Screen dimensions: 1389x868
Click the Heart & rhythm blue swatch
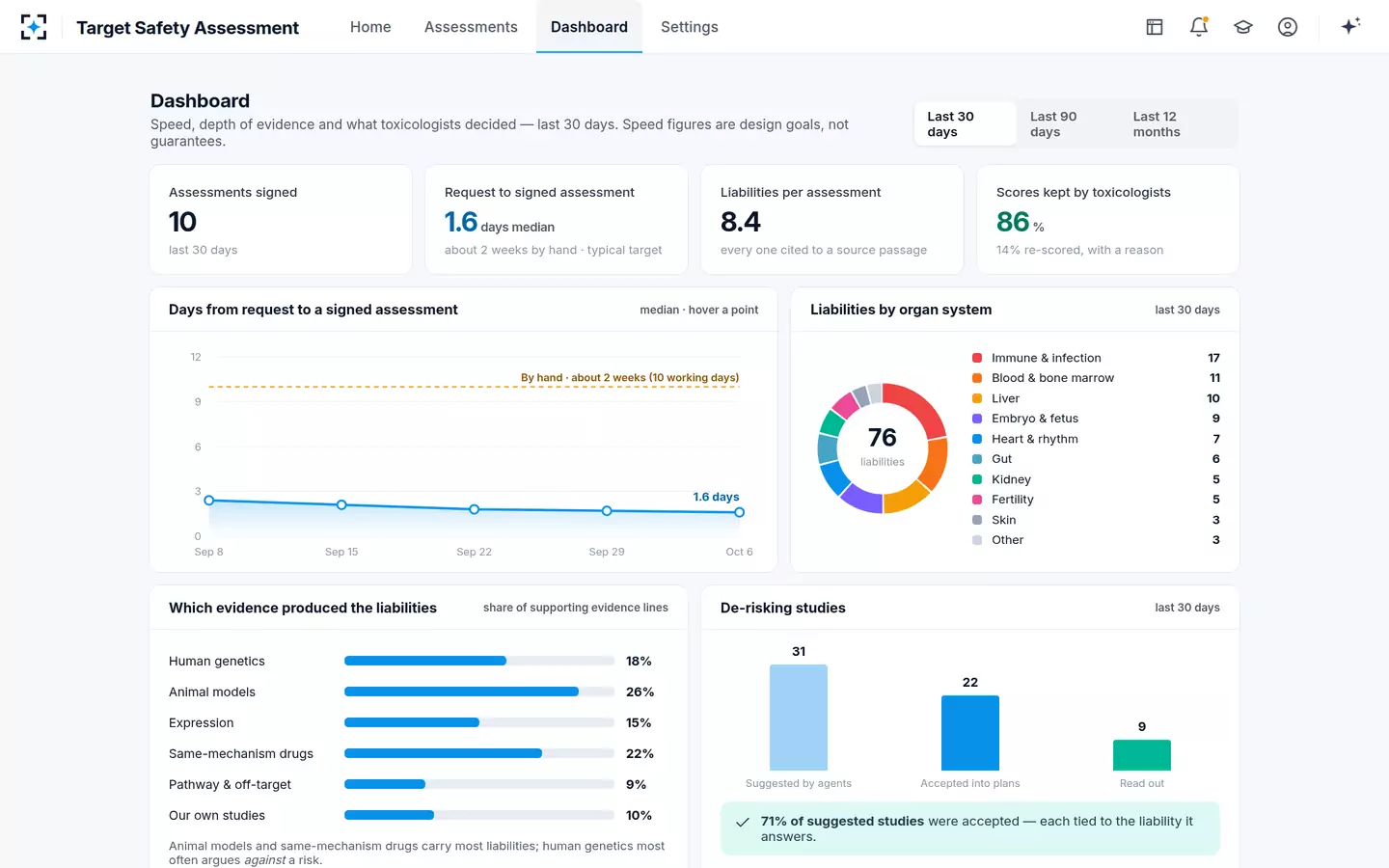point(977,439)
